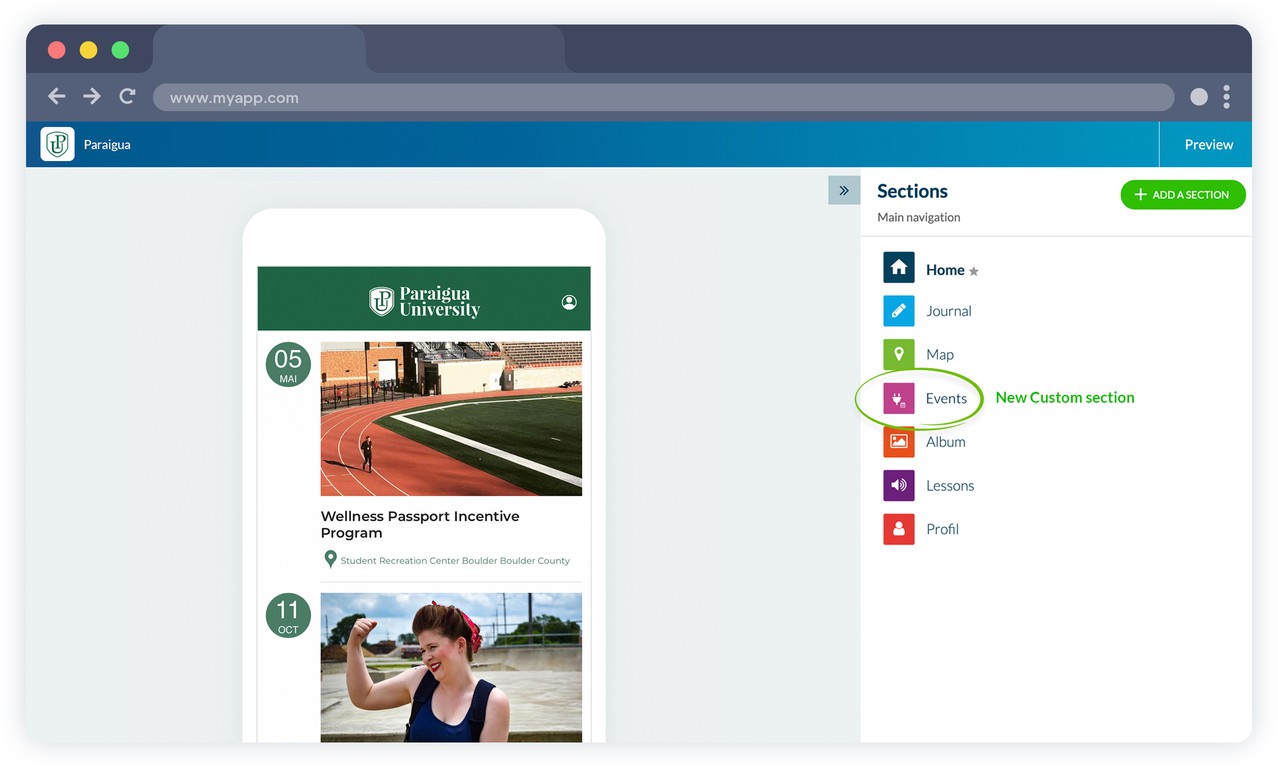This screenshot has height=769, width=1278.
Task: Click the Sections panel heading
Action: click(912, 191)
